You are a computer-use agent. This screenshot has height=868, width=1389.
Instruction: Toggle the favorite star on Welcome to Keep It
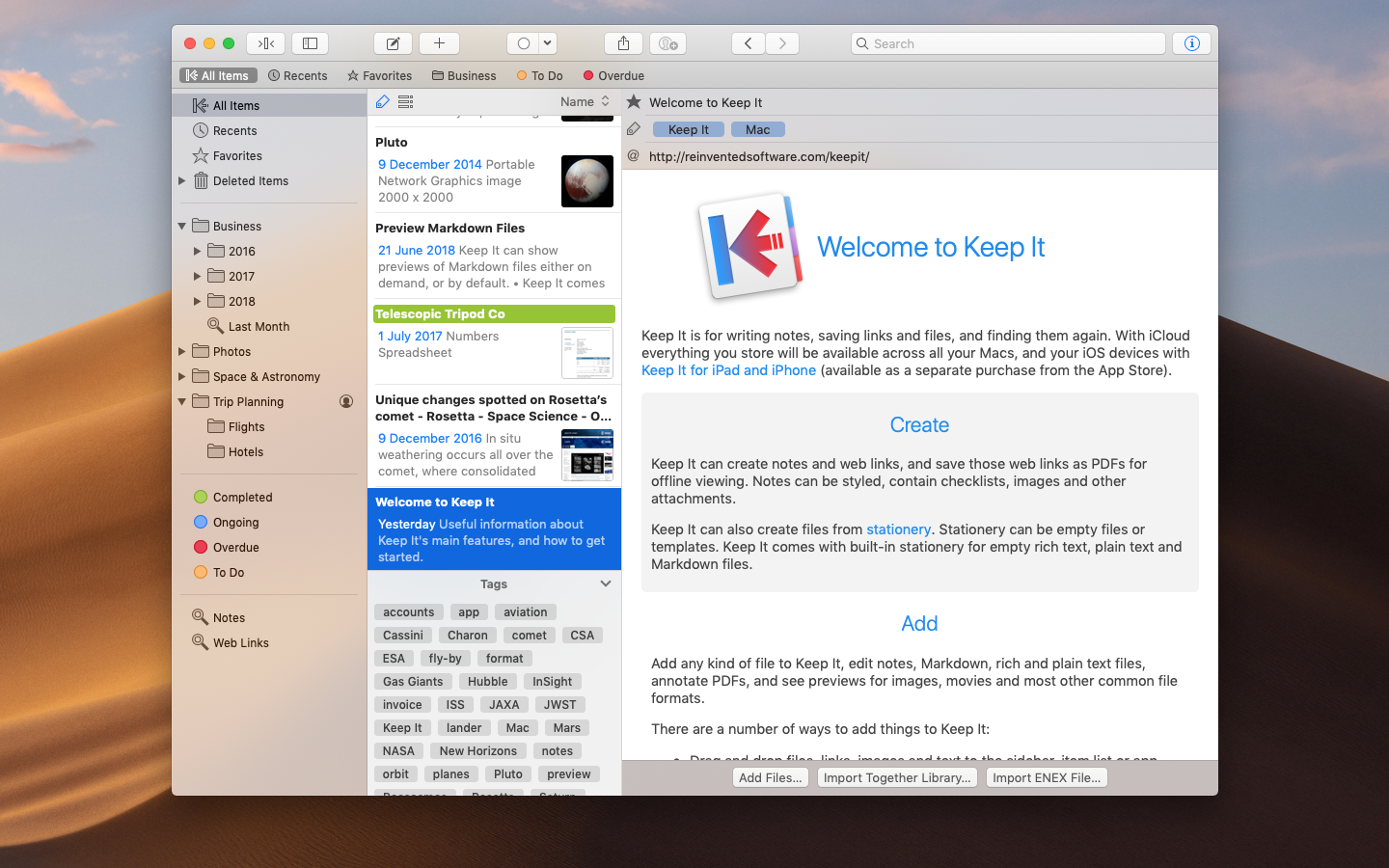pos(632,102)
